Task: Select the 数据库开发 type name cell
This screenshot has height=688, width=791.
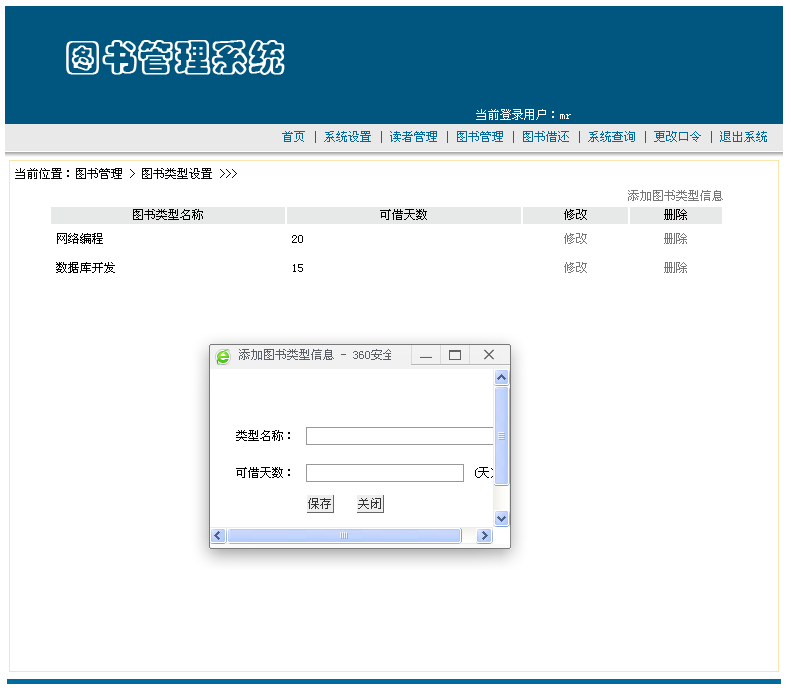Action: tap(85, 267)
